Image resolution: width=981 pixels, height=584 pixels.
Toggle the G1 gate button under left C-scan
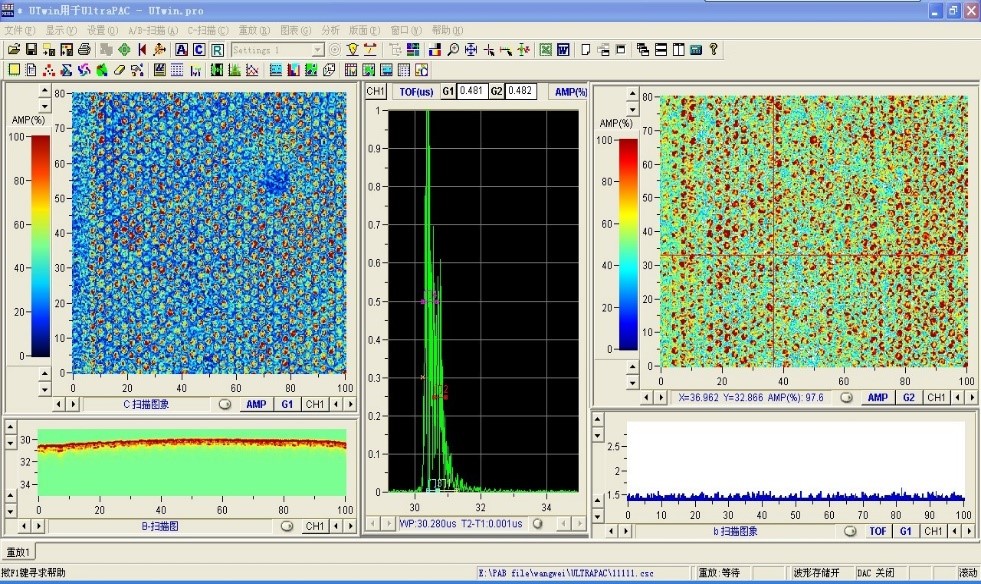[x=287, y=404]
